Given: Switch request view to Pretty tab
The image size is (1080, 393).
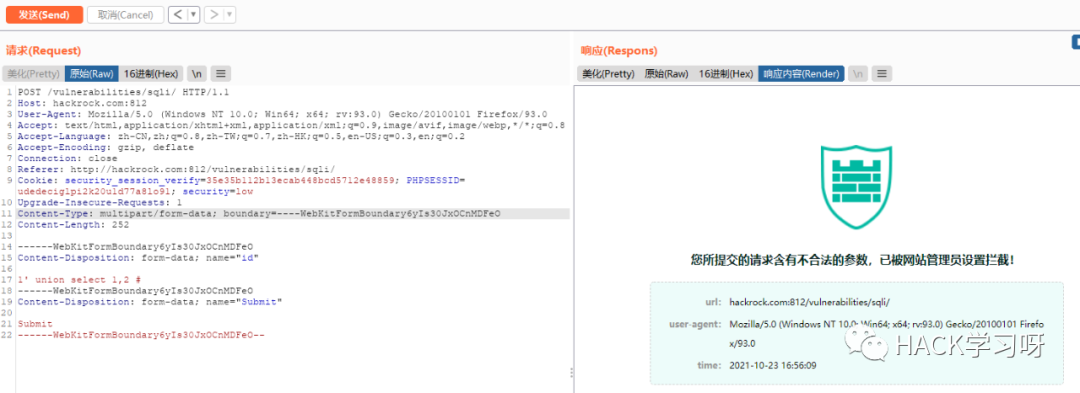Looking at the screenshot, I should click(x=34, y=74).
